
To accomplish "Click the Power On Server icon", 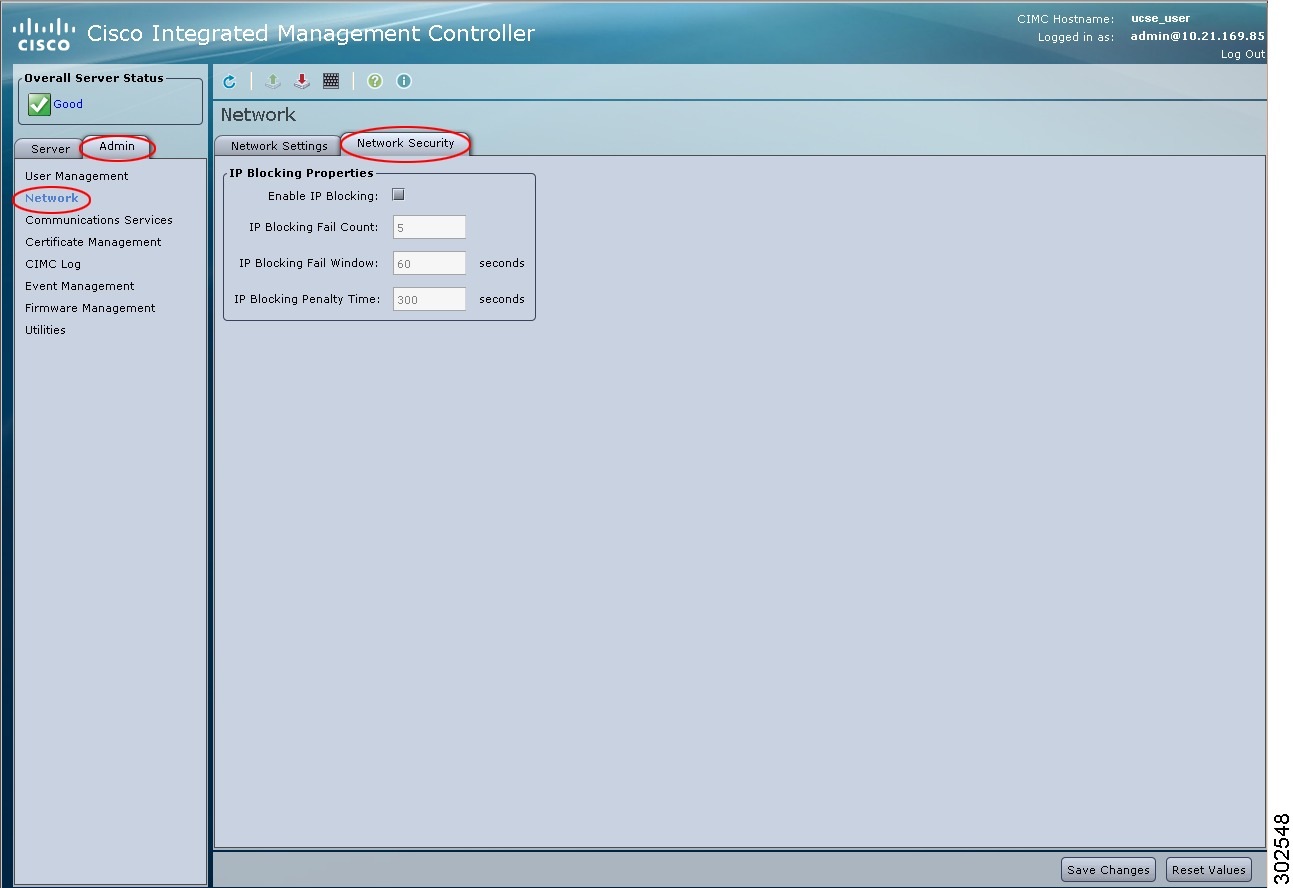I will tap(272, 81).
